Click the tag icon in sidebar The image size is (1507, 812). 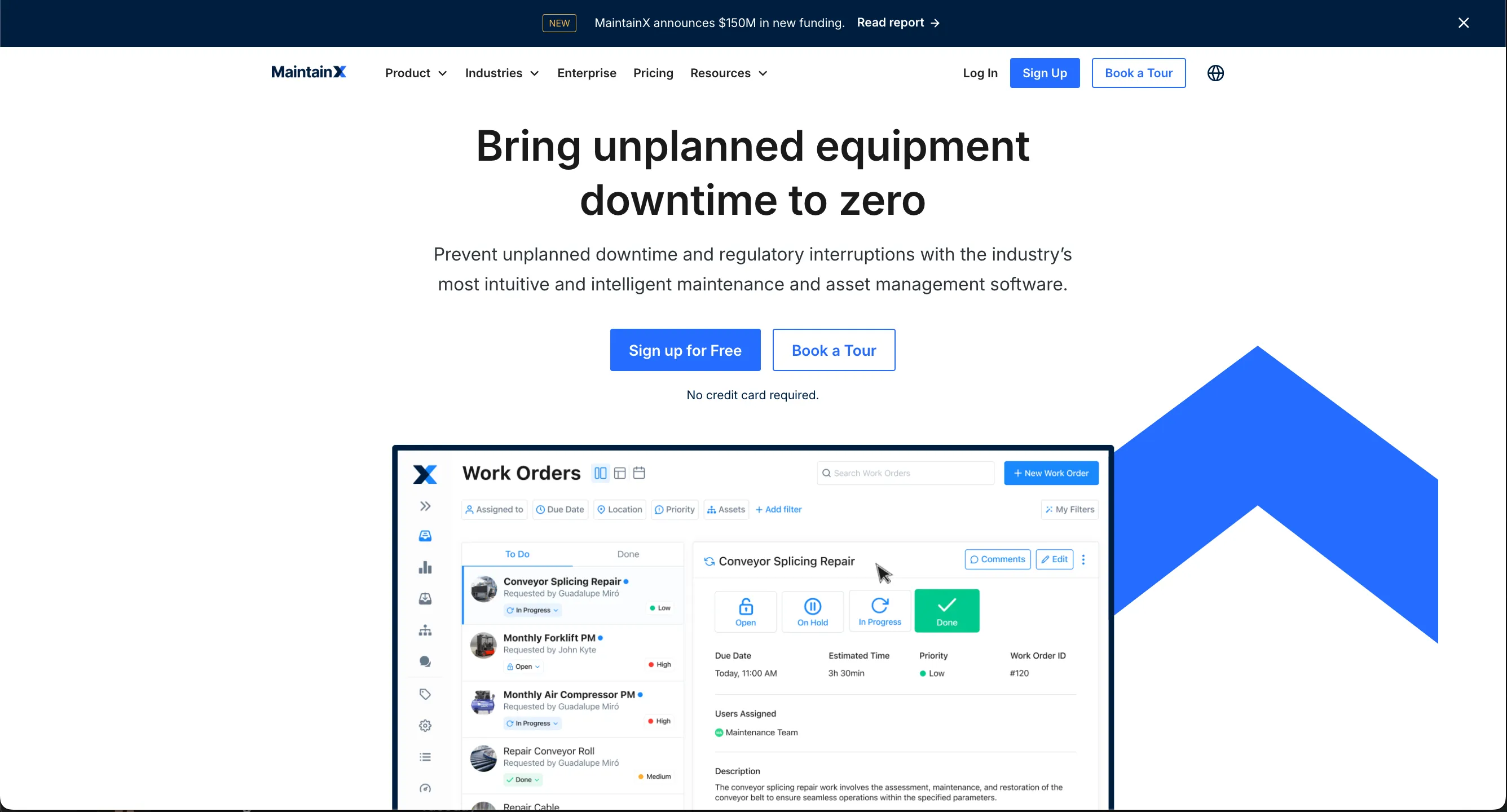(x=425, y=694)
